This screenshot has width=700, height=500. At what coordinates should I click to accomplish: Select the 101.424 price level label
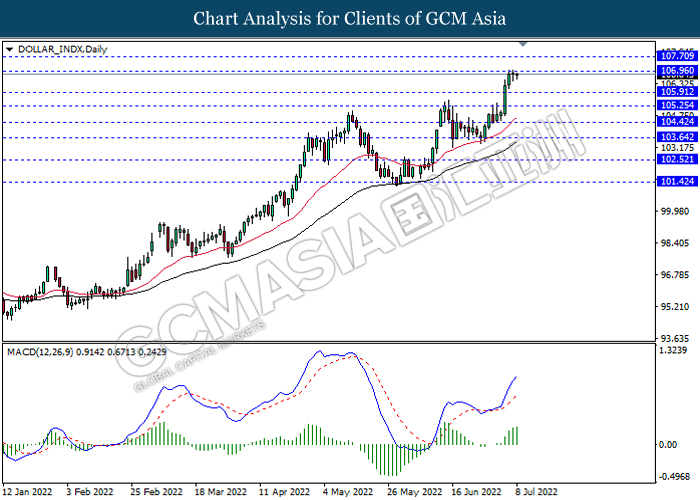tap(677, 181)
